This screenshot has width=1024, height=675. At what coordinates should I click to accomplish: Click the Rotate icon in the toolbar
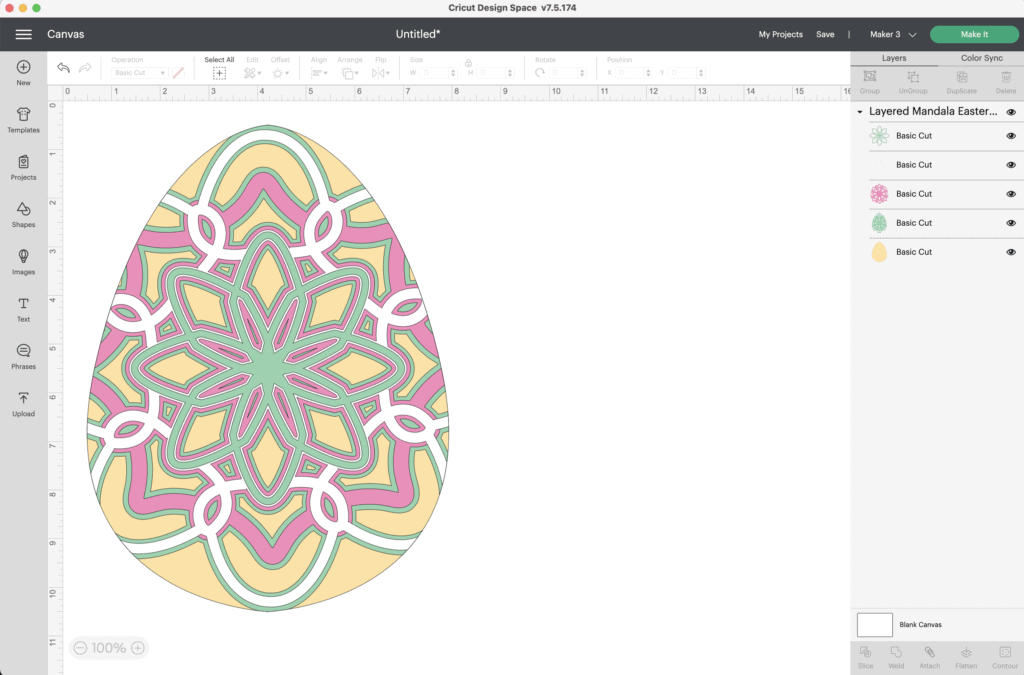pyautogui.click(x=539, y=73)
